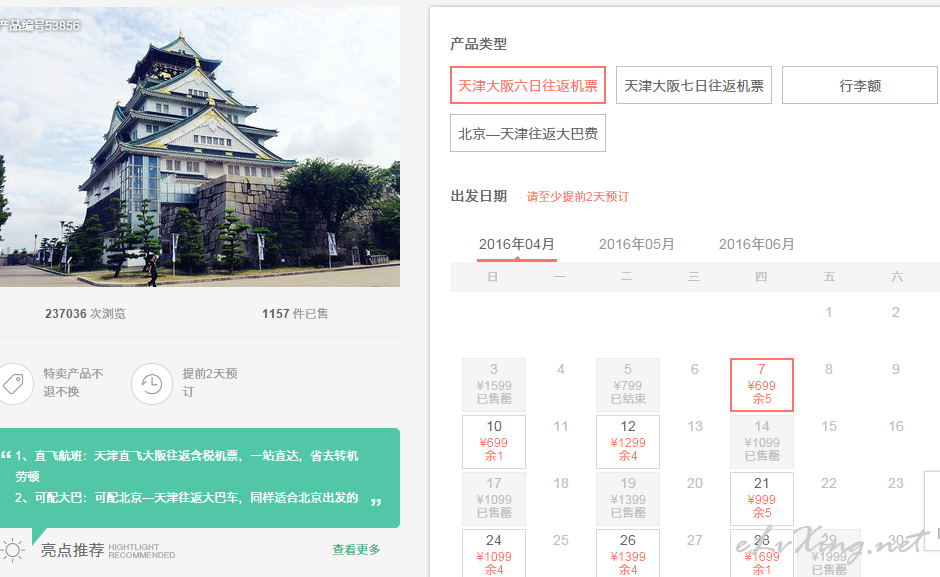Click the 提前2天预订 notice text
Screen dimensions: 940x577
pyautogui.click(x=210, y=383)
